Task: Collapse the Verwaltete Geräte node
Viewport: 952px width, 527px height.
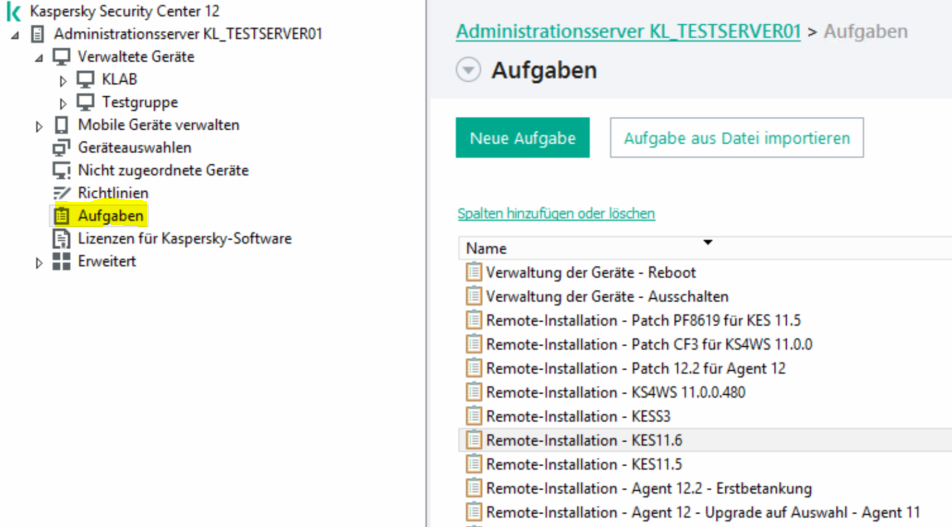Action: point(39,58)
